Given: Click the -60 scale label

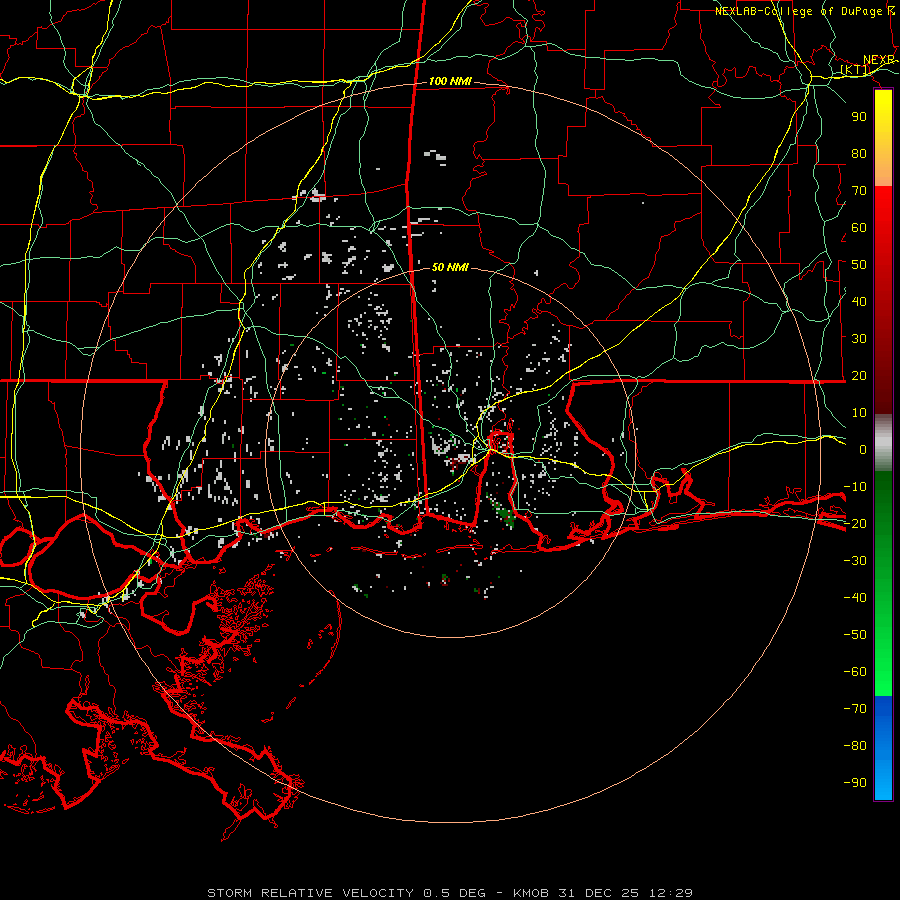Looking at the screenshot, I should coord(855,672).
